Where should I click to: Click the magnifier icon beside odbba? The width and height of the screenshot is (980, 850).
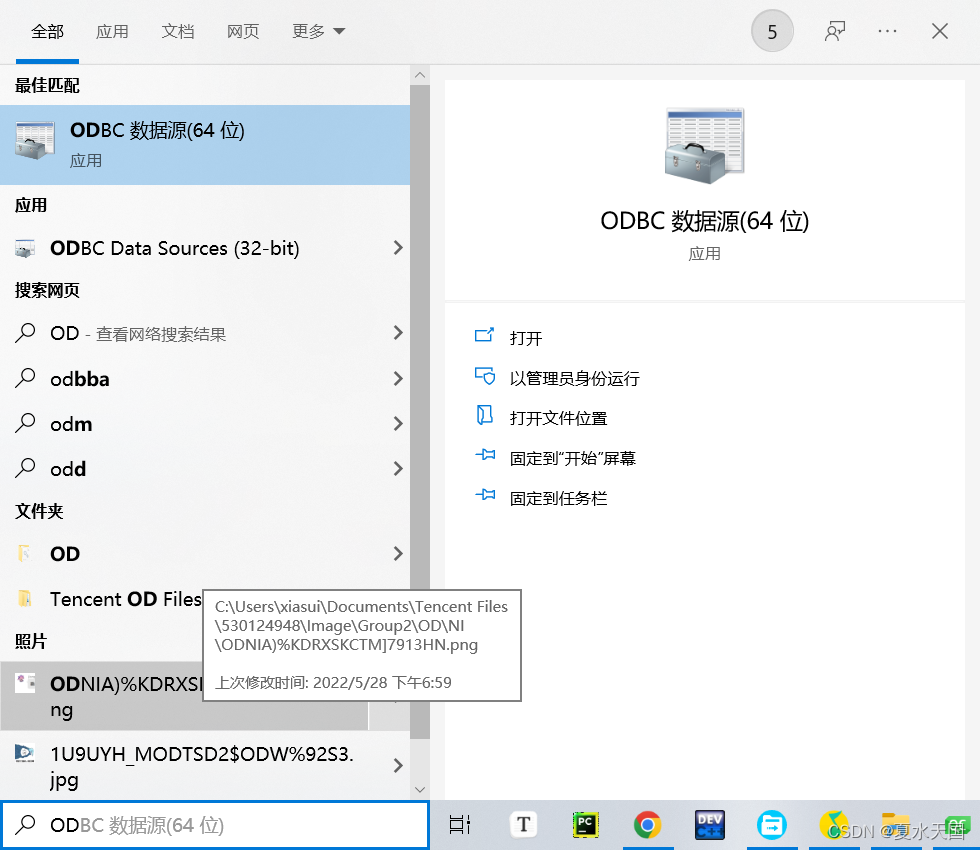(x=25, y=378)
